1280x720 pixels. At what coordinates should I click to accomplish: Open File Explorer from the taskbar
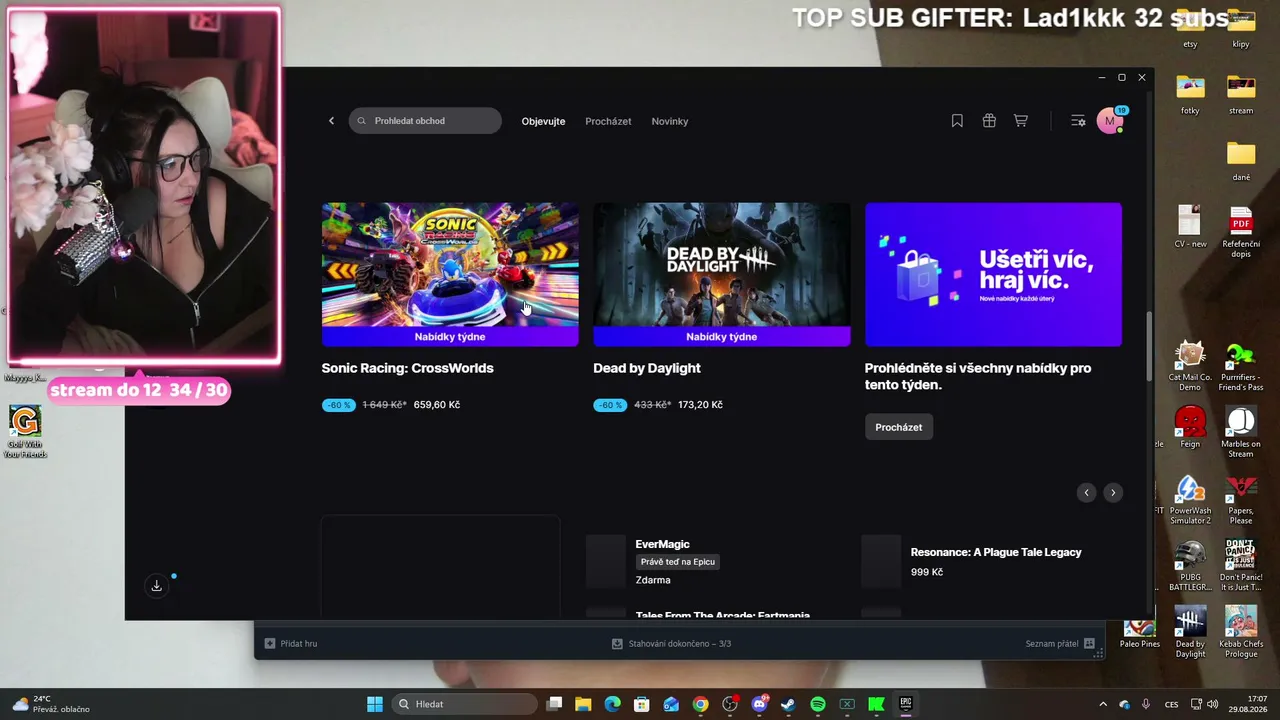point(583,704)
